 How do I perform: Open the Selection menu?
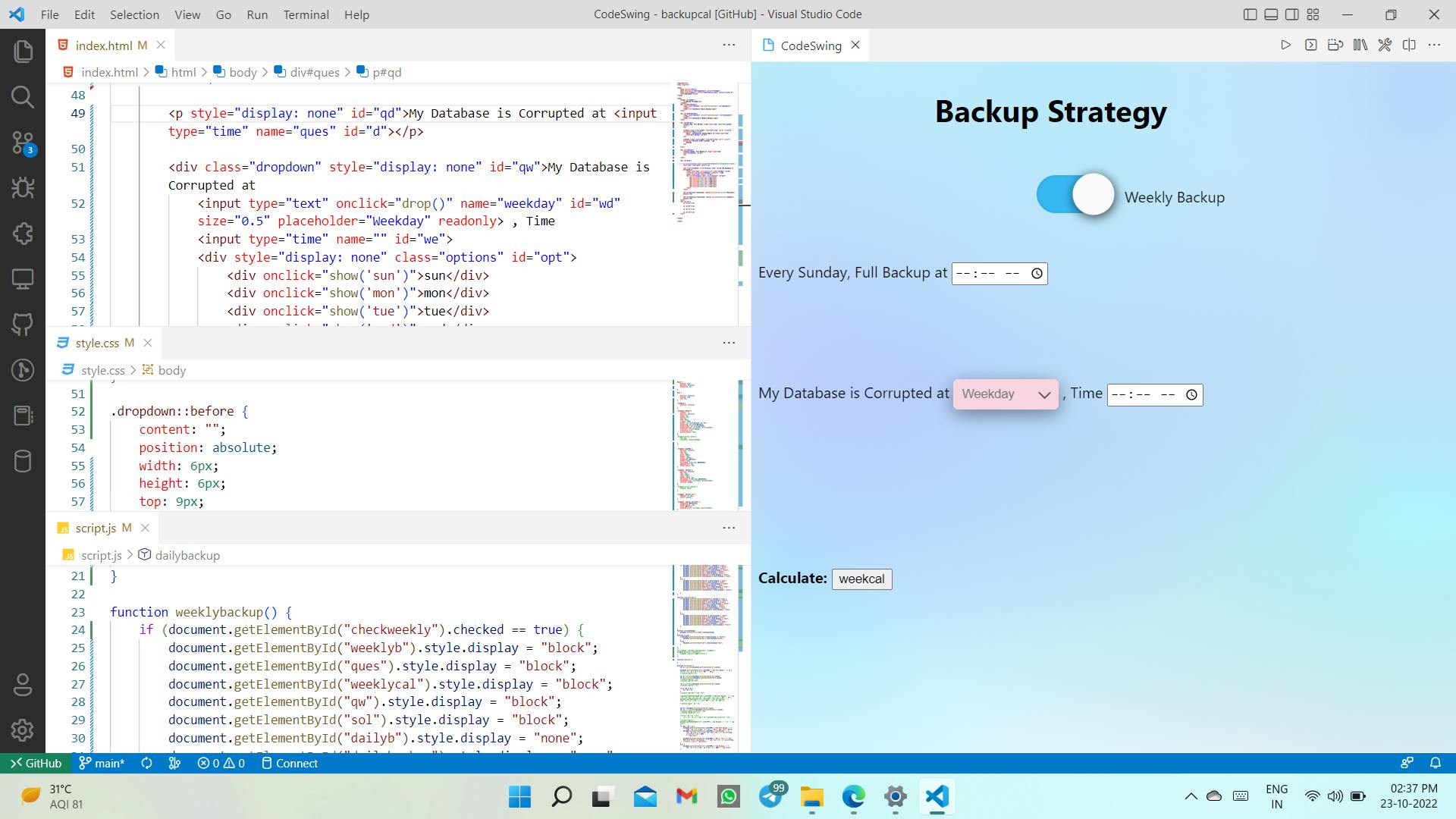pos(134,14)
